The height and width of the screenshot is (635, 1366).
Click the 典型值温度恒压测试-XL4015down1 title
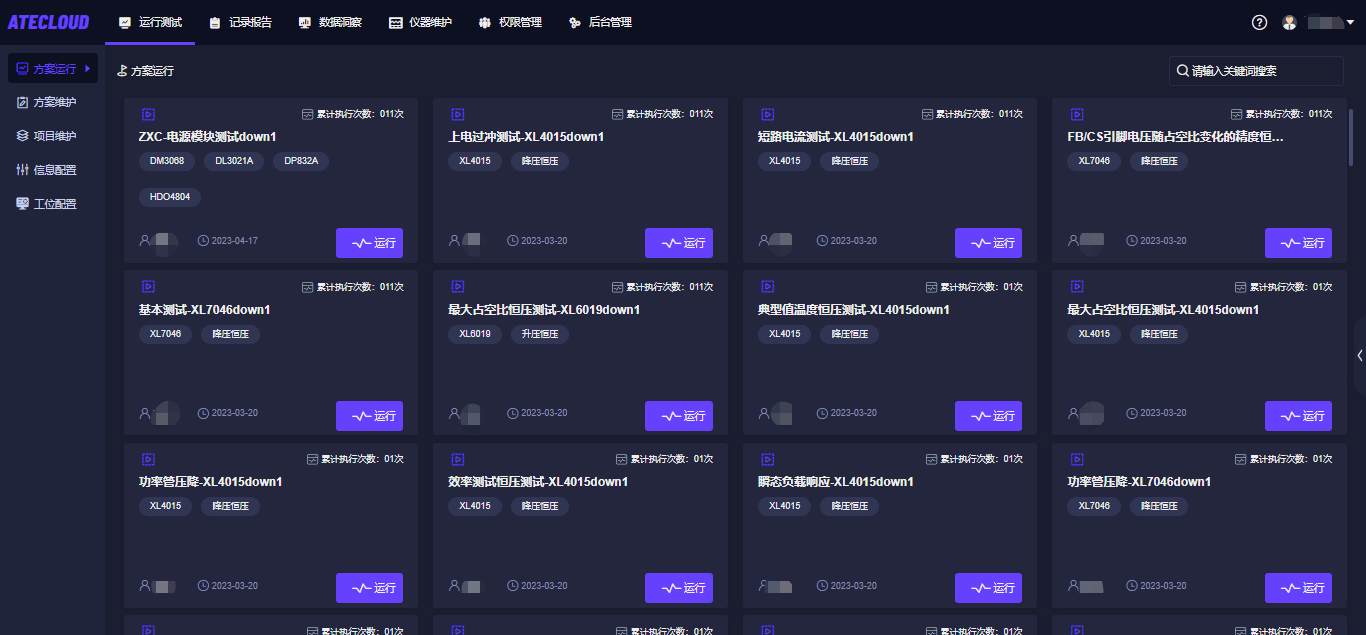854,310
